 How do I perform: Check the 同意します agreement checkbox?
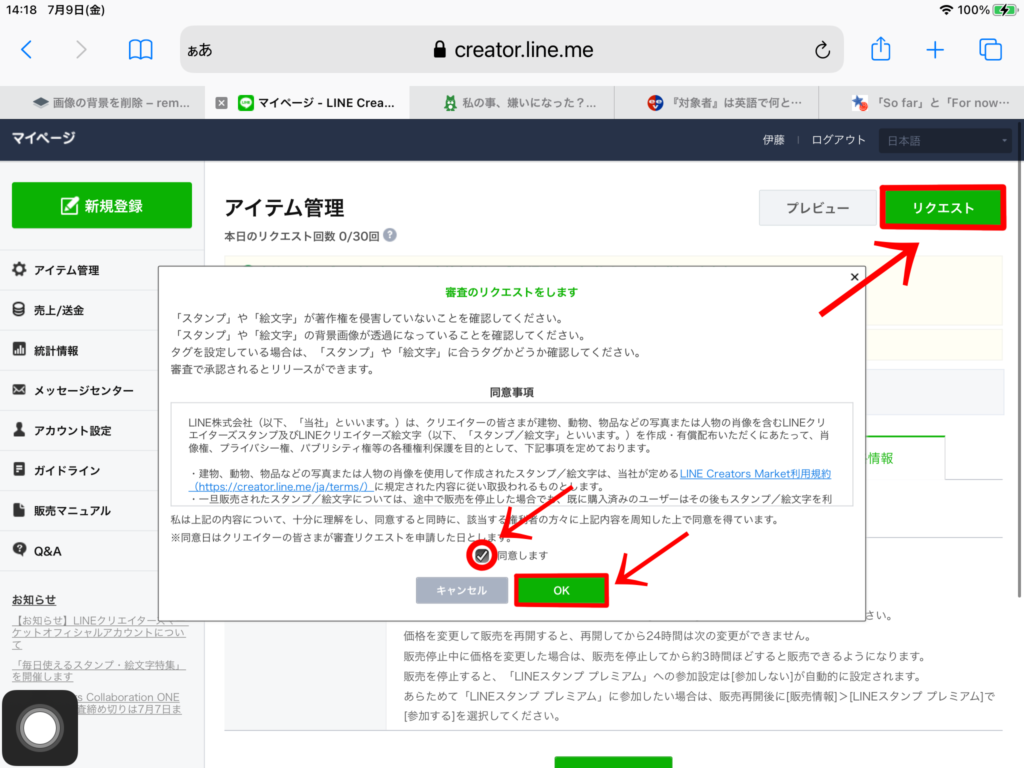pos(480,555)
